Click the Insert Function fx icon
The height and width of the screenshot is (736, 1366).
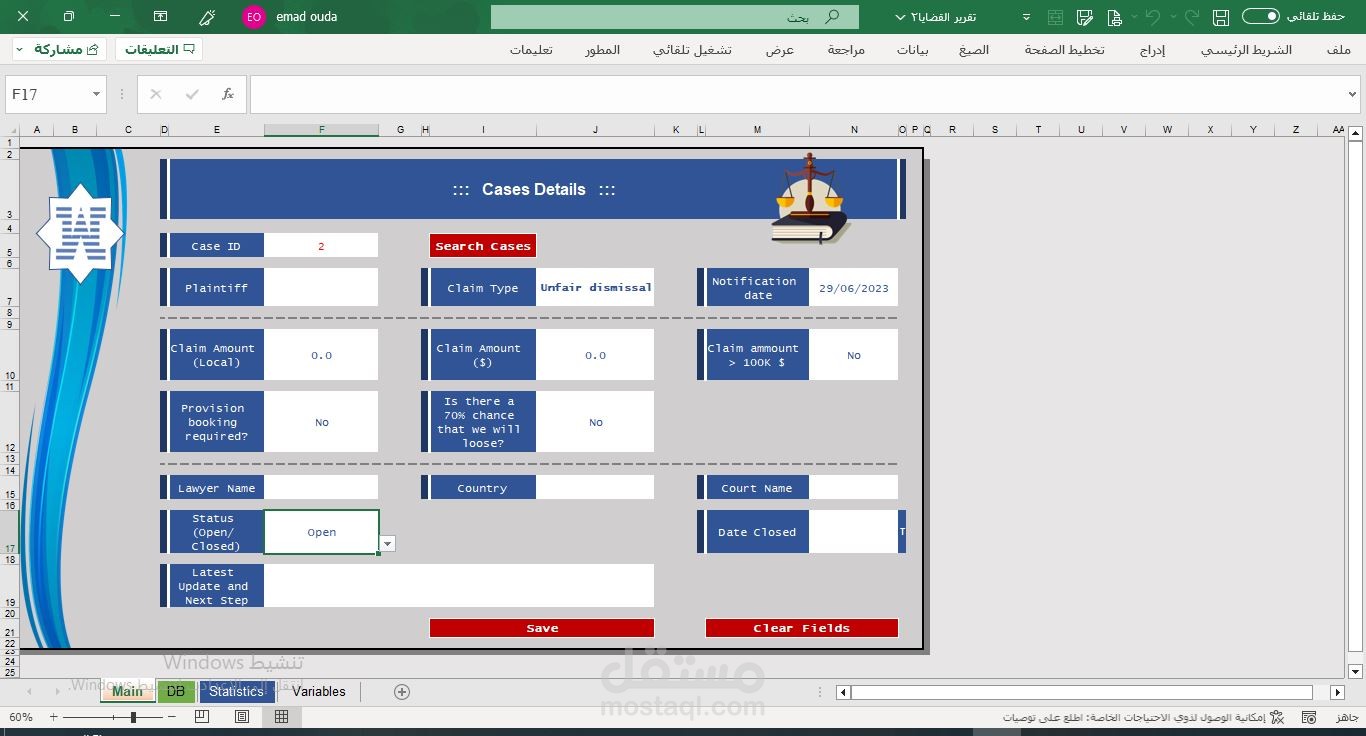click(x=228, y=94)
